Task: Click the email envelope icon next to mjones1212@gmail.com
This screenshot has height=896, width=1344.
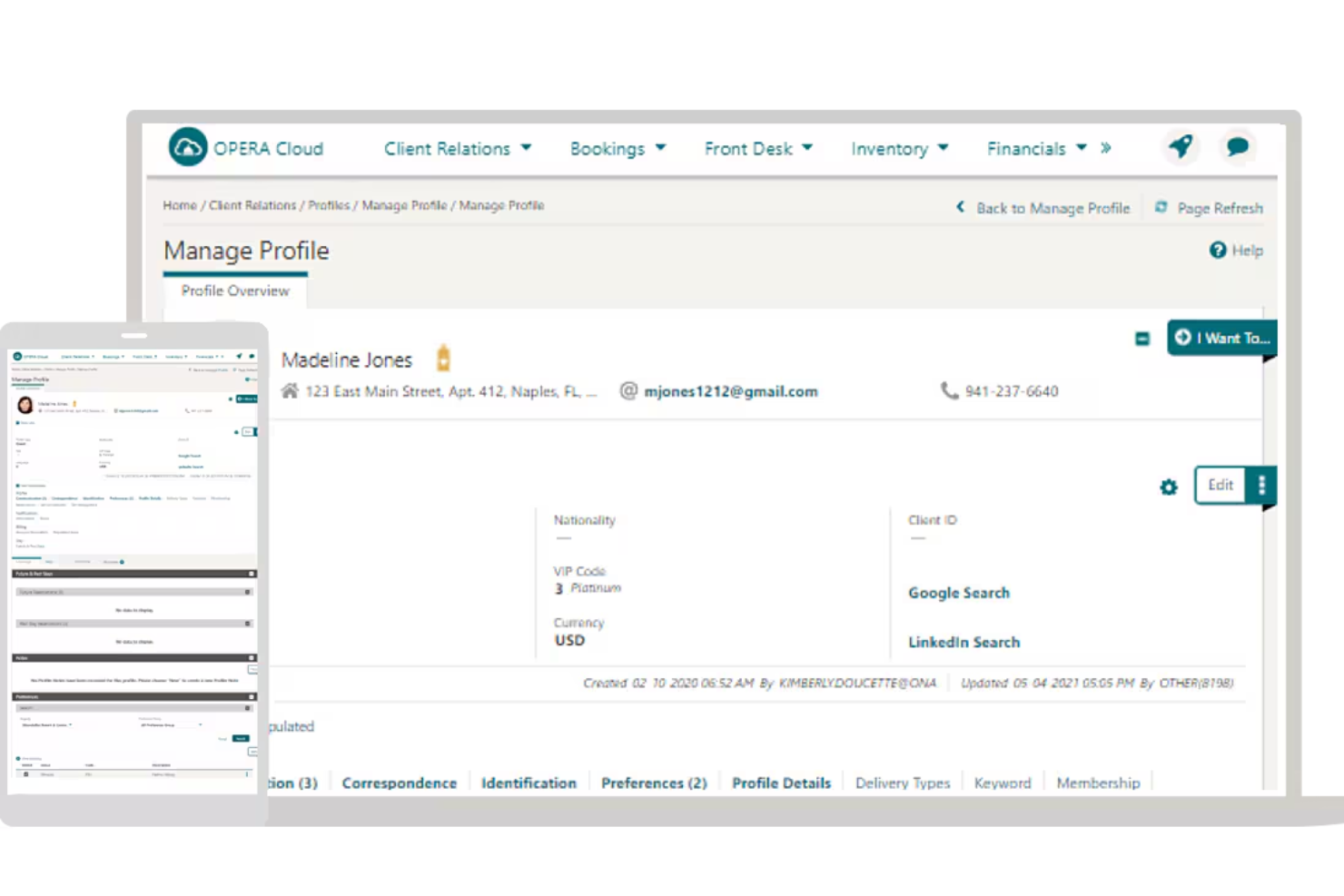Action: (628, 391)
